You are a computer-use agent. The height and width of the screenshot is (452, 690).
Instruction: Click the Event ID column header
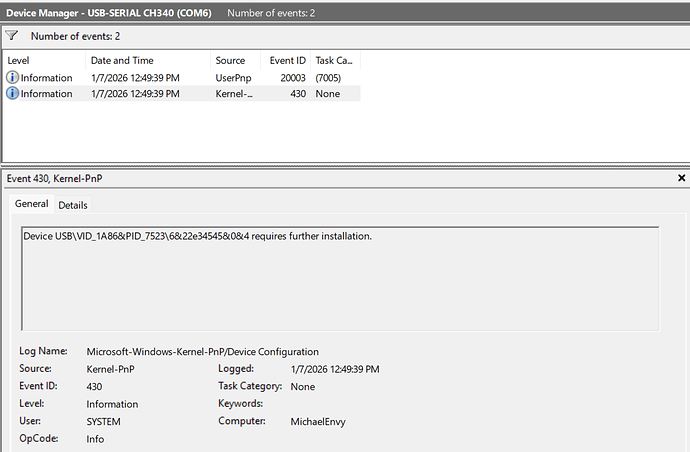pos(287,60)
